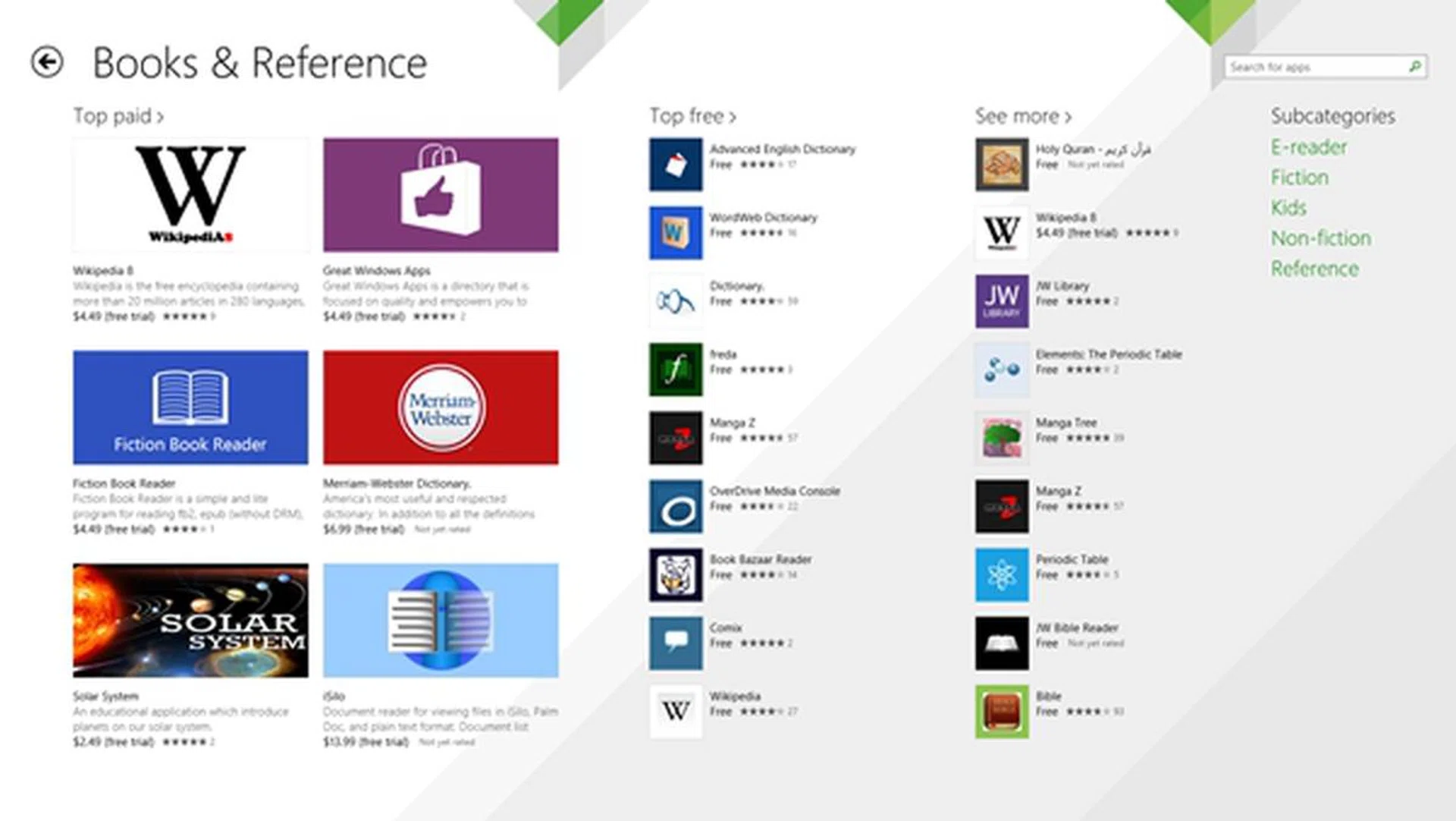Open the green Bible app icon
1456x821 pixels.
1002,712
